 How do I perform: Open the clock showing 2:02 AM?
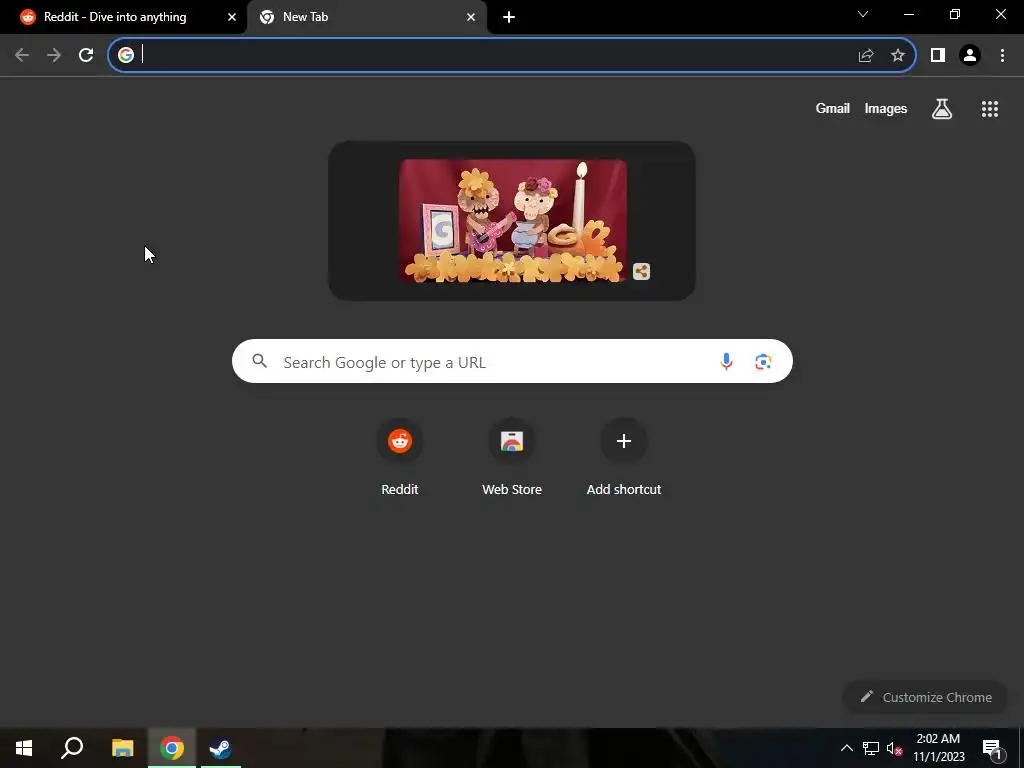938,748
